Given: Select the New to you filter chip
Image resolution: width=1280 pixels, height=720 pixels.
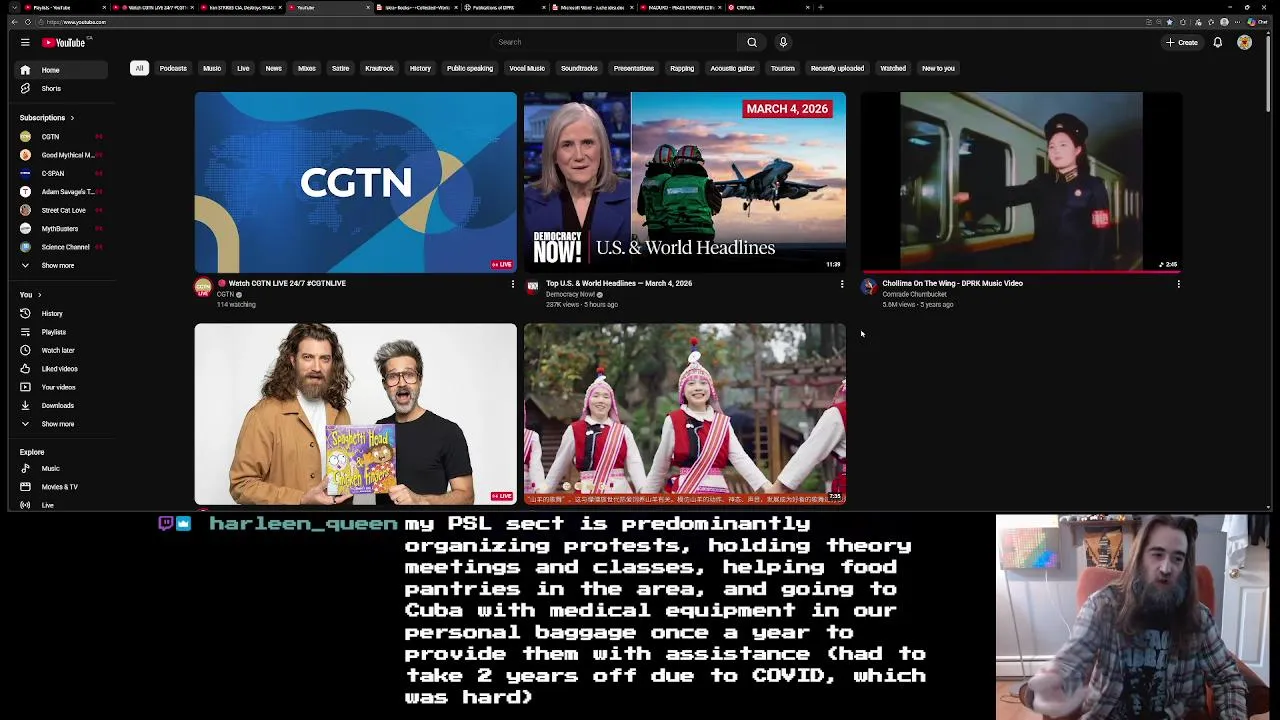Looking at the screenshot, I should tap(938, 68).
